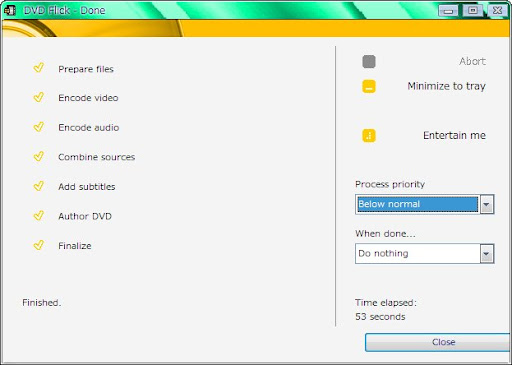Click the checkmark beside Encode video

pyautogui.click(x=39, y=97)
